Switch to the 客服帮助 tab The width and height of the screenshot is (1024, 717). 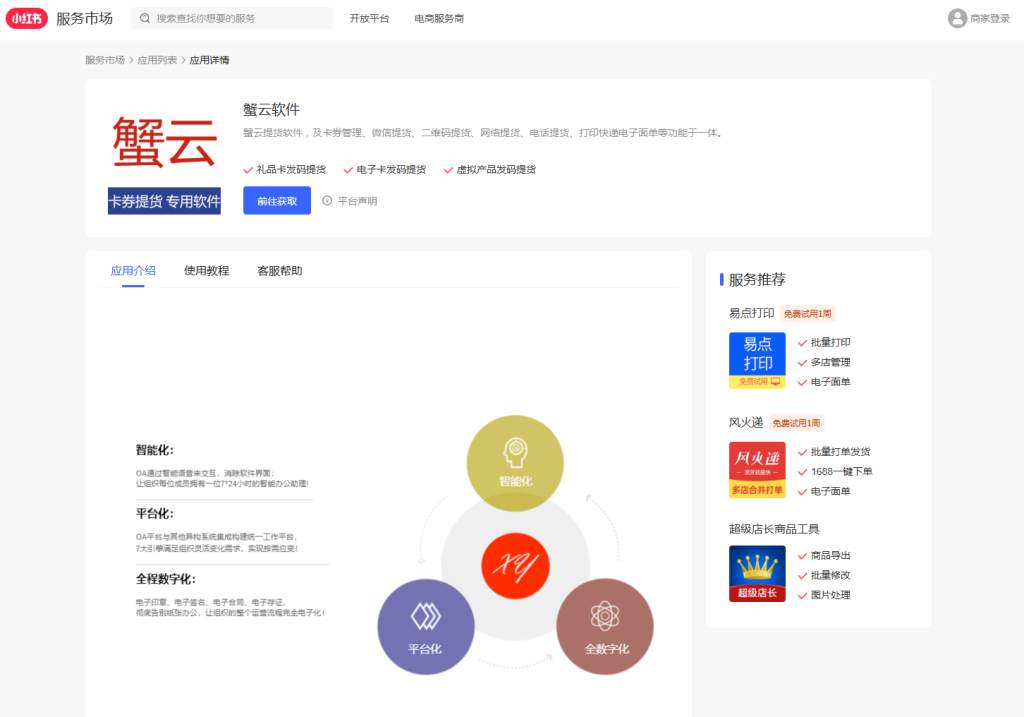tap(280, 270)
